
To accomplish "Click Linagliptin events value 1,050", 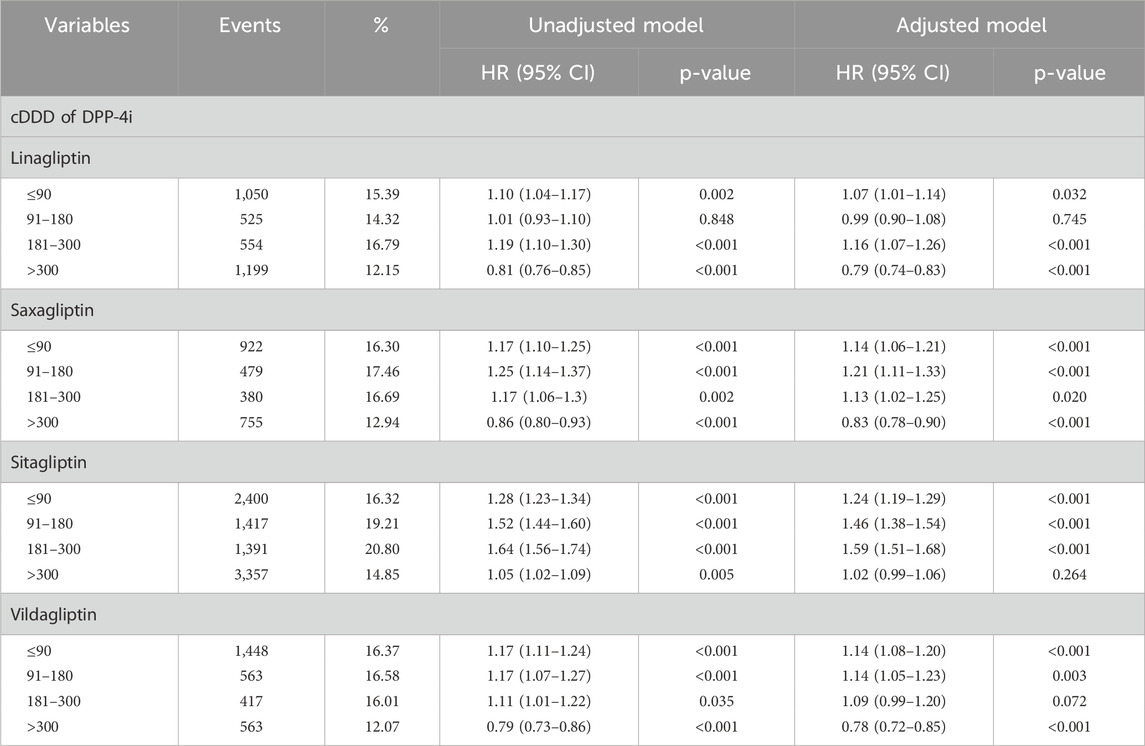I will point(251,195).
